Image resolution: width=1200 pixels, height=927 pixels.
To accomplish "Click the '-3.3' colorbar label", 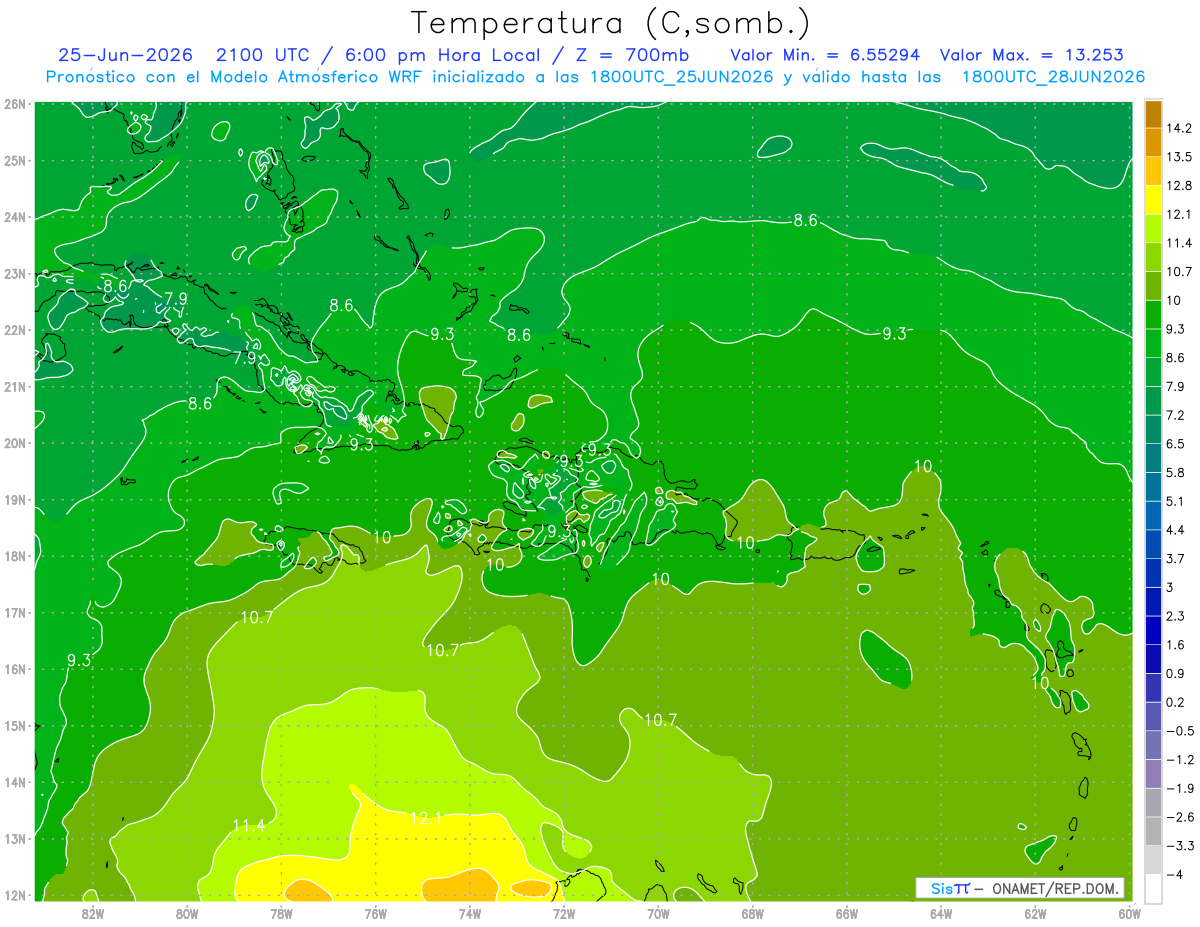I will [1180, 846].
